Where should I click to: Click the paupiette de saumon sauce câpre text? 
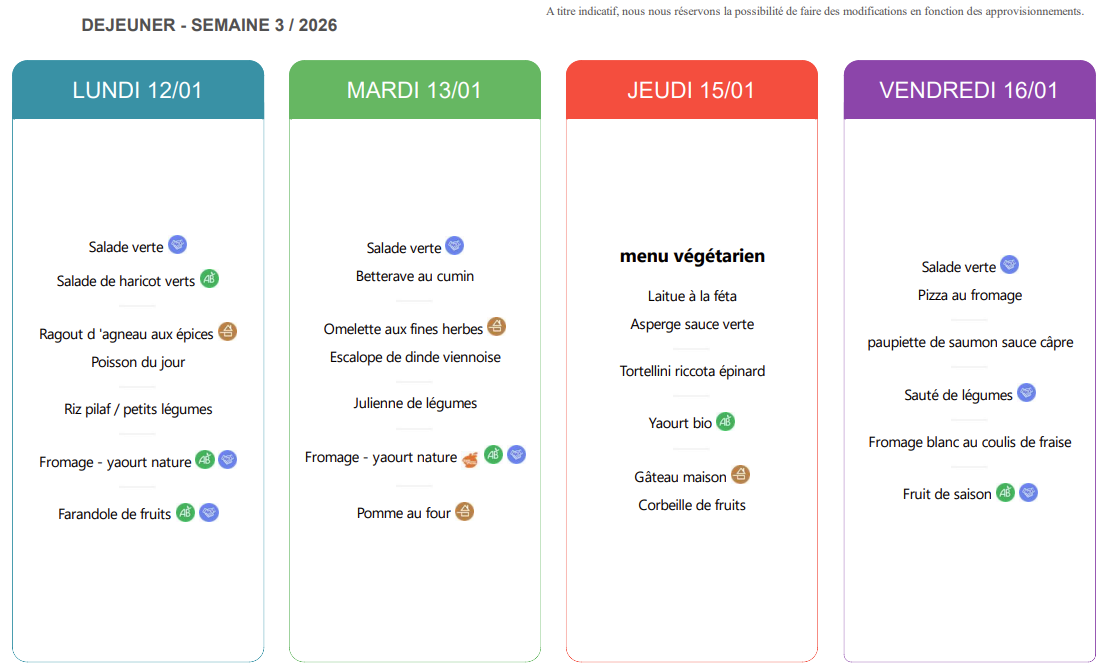(x=970, y=342)
